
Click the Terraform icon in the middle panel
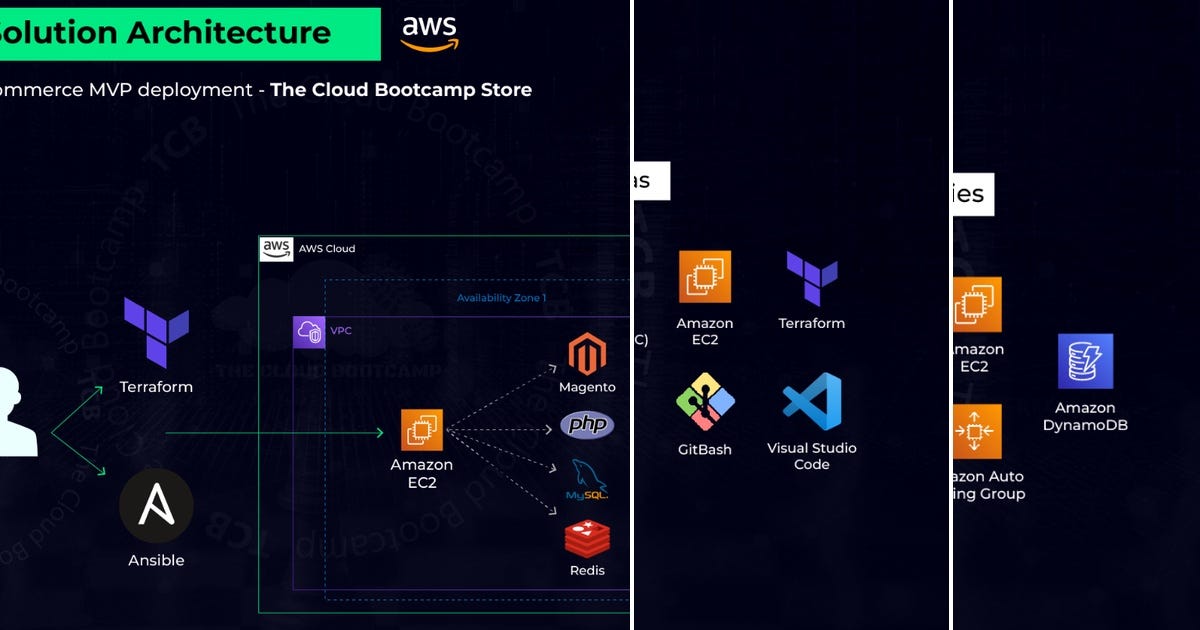[x=811, y=275]
